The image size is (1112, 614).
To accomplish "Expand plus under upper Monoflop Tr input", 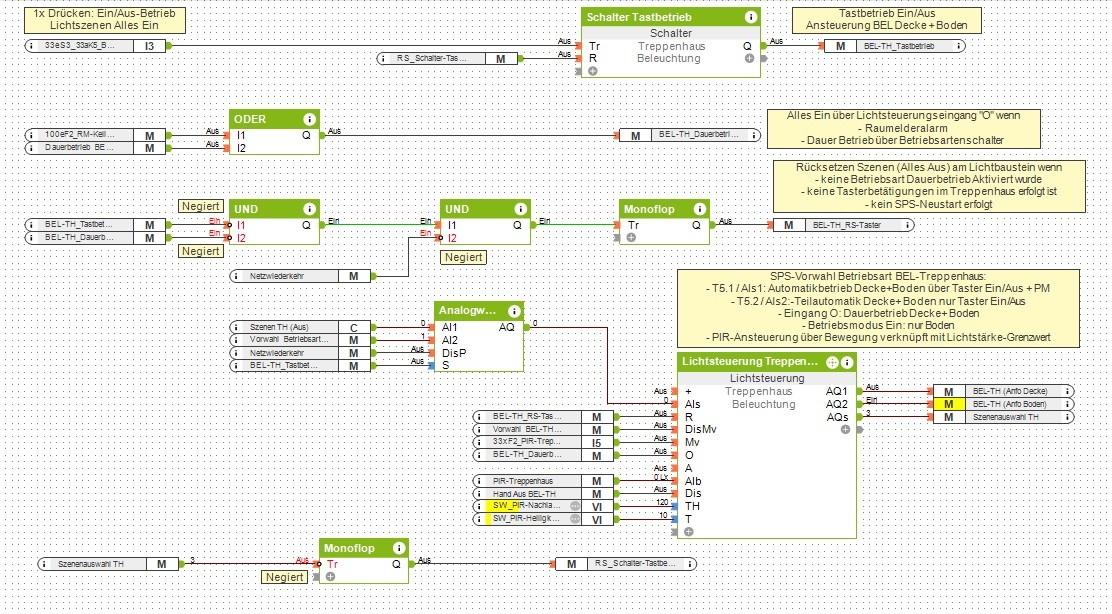I will pos(631,238).
